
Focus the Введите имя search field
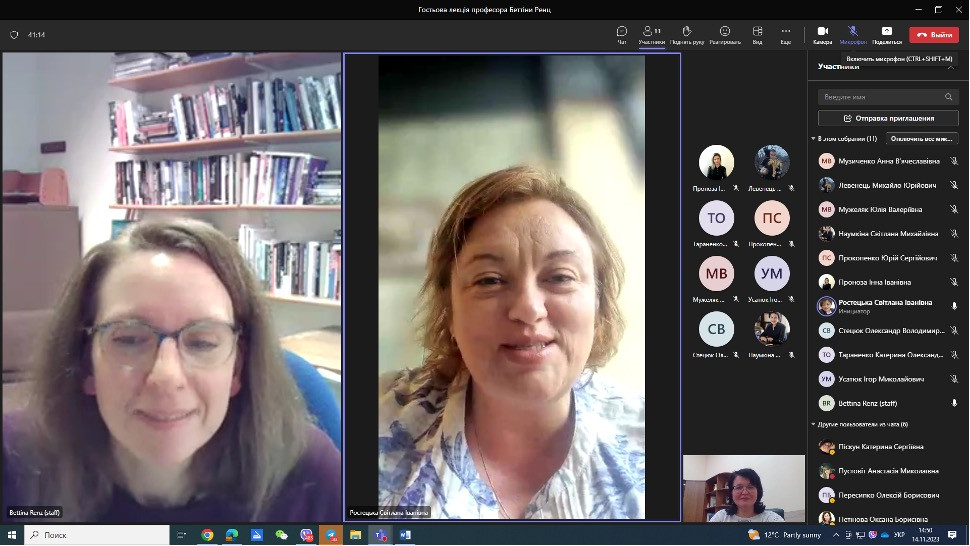(888, 97)
